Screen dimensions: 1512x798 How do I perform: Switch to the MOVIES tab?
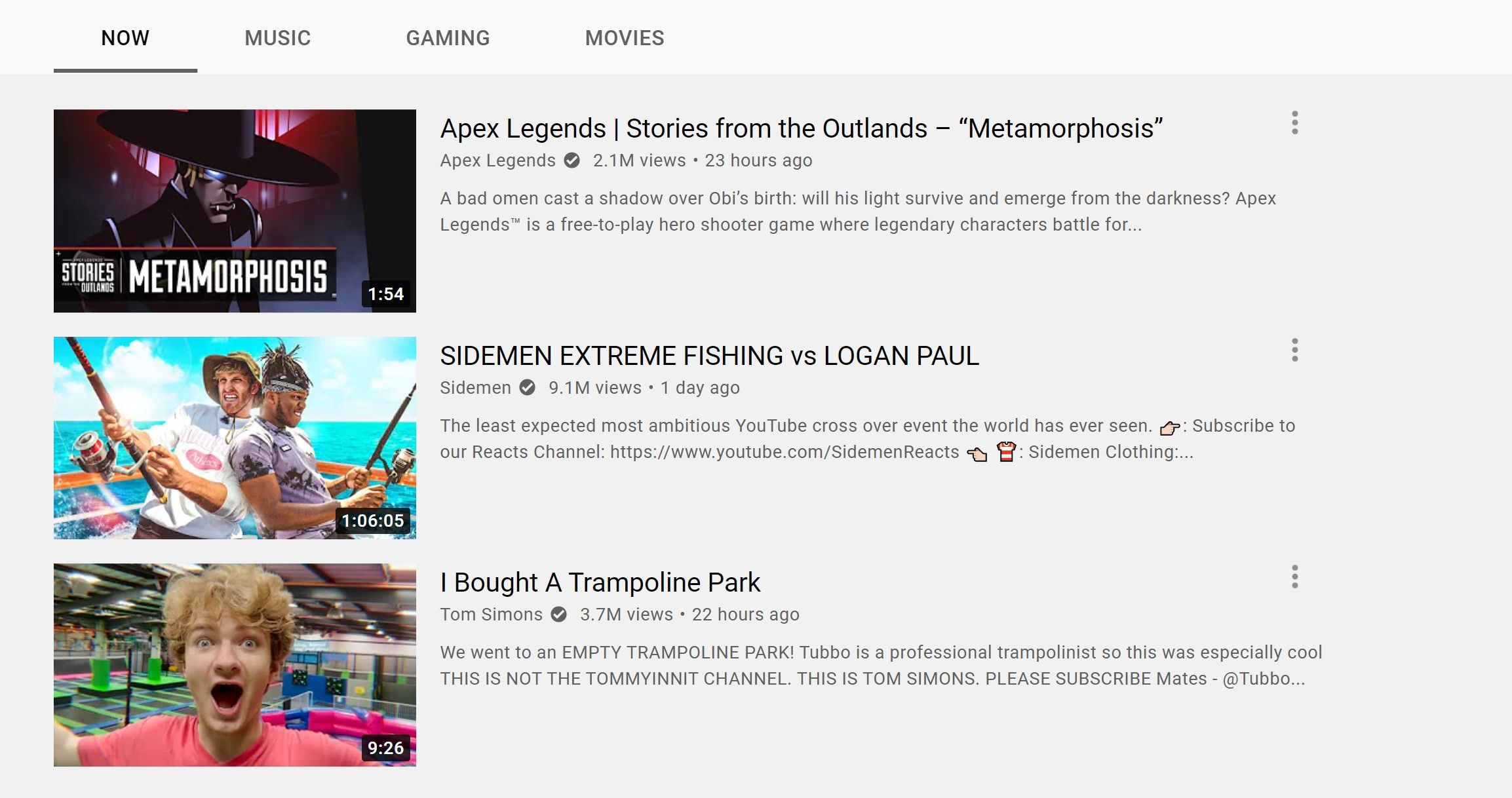625,38
